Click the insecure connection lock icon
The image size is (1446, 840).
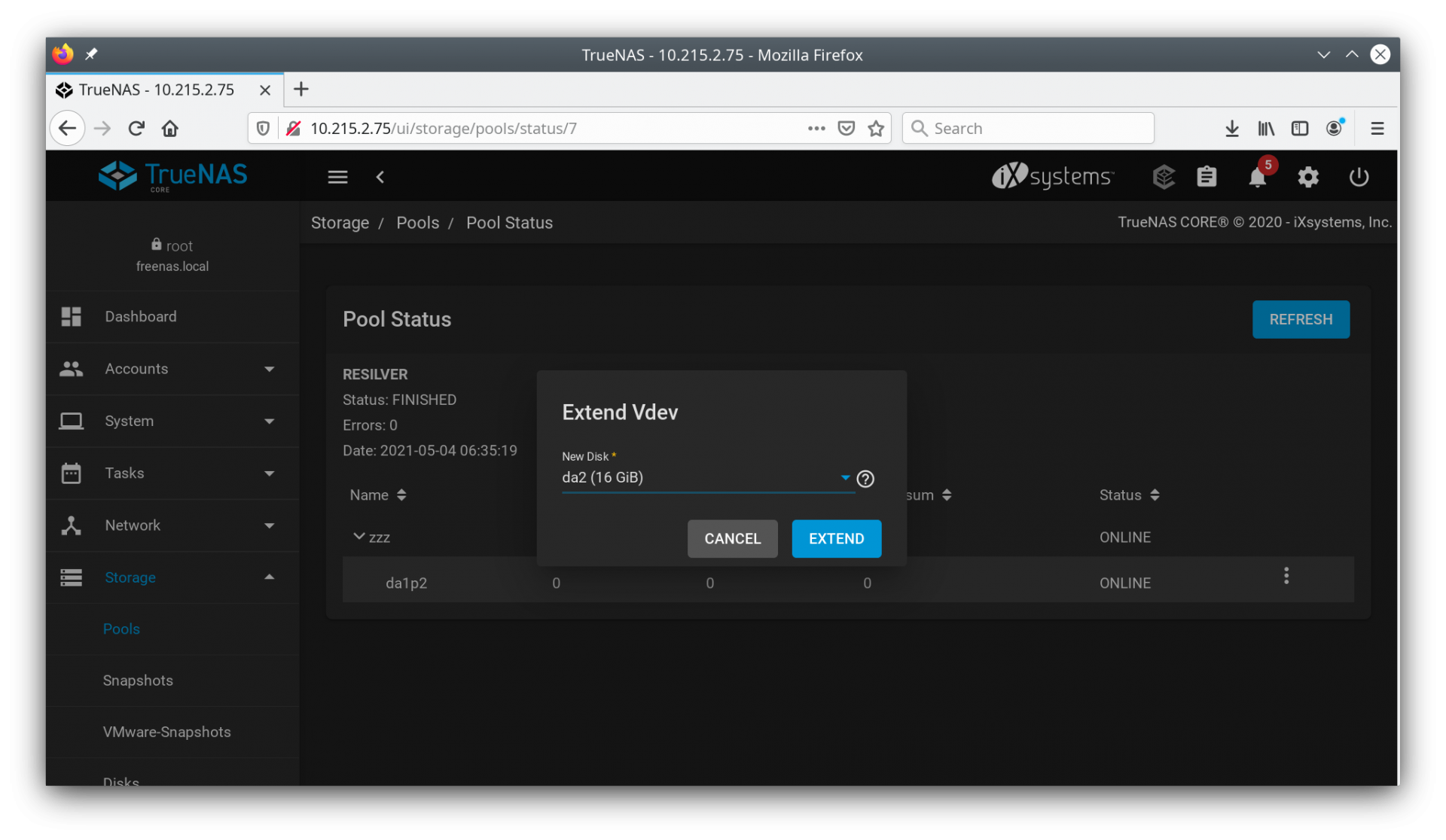point(294,129)
